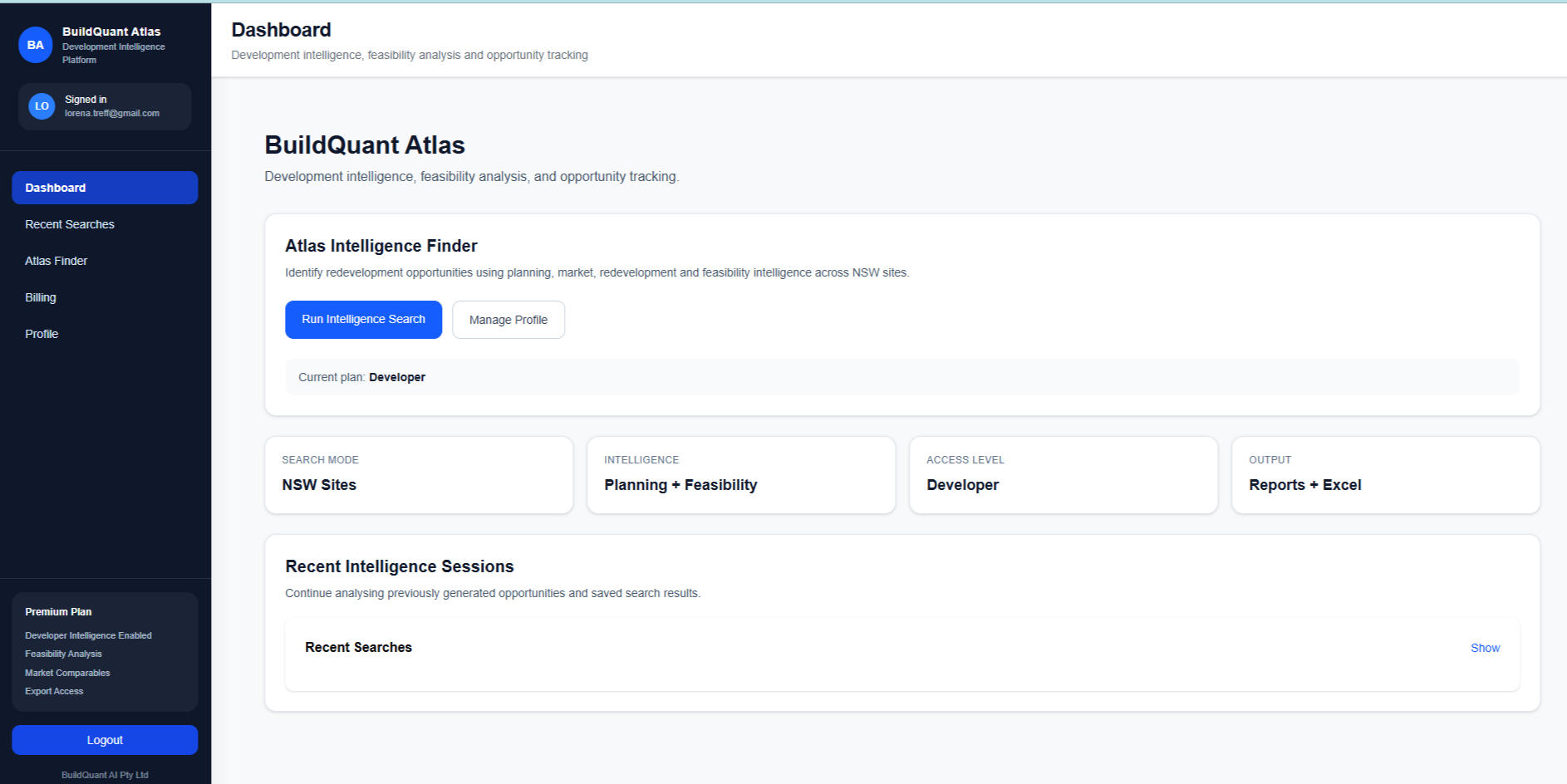This screenshot has height=784, width=1567.
Task: Select the Intelligence Planning + Feasibility card
Action: 741,475
